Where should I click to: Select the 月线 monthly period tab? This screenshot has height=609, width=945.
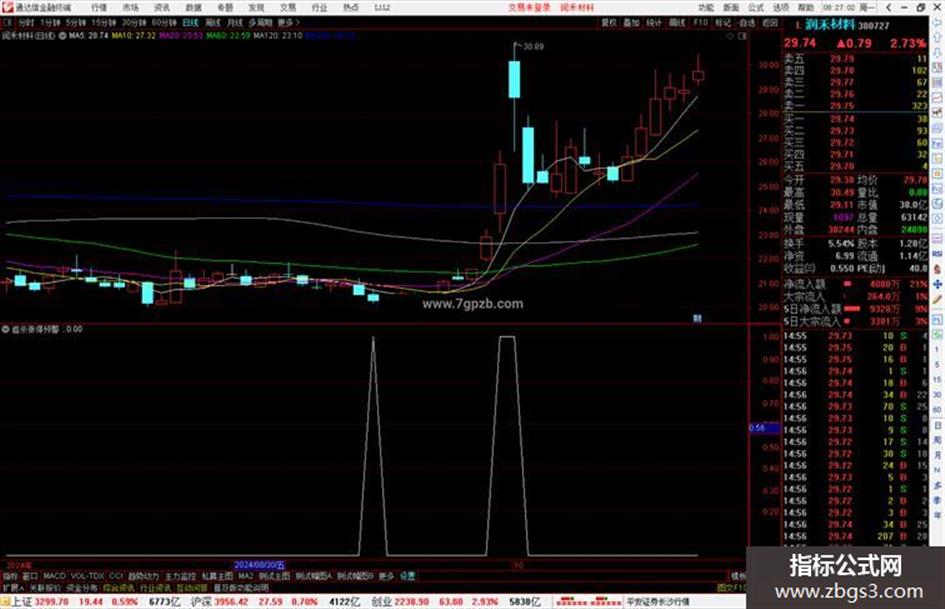(x=234, y=22)
